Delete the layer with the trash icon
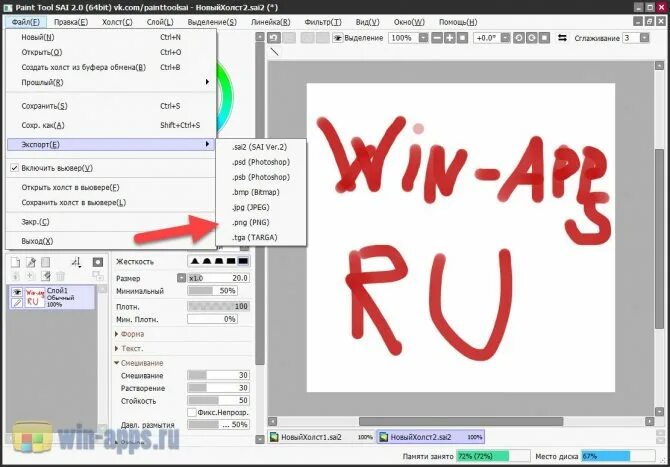 pyautogui.click(x=60, y=276)
